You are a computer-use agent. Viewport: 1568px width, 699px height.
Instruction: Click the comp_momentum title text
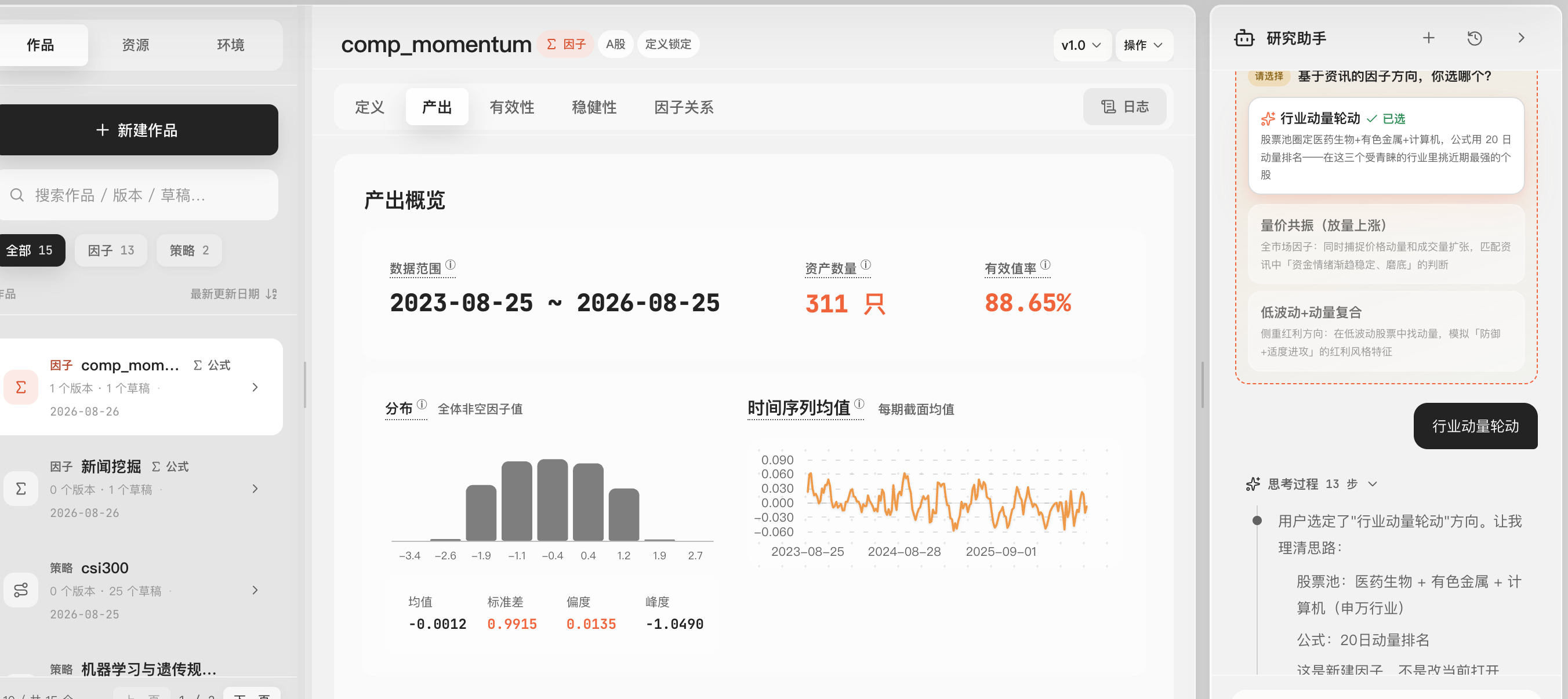(x=436, y=45)
